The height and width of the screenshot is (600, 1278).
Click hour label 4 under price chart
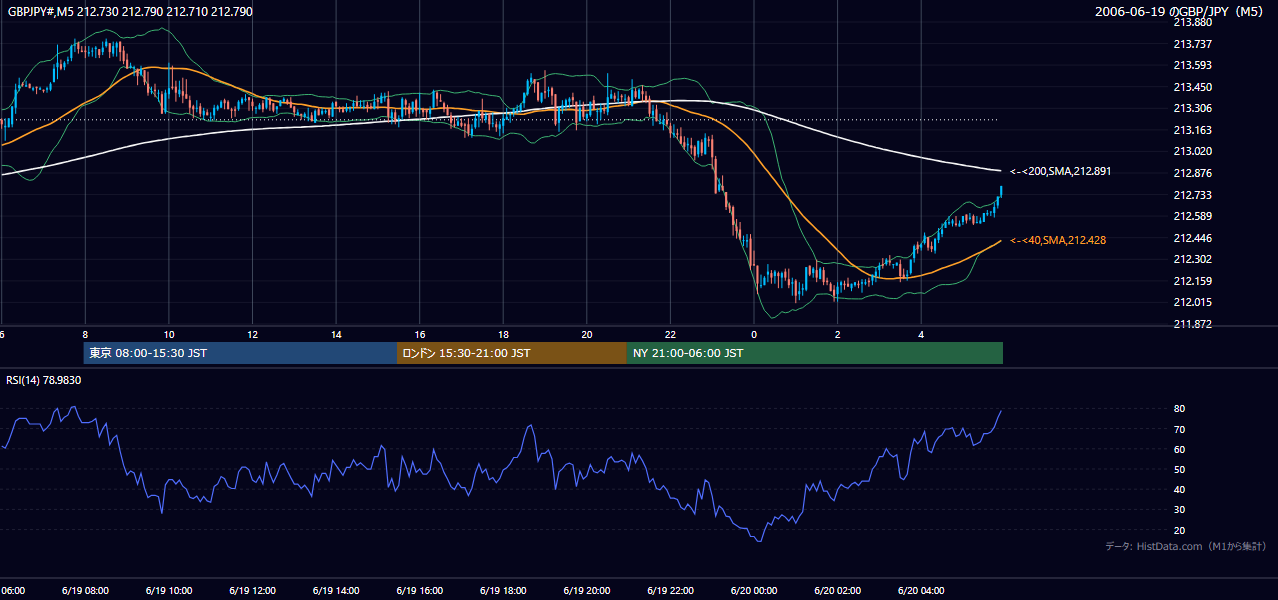(x=922, y=335)
